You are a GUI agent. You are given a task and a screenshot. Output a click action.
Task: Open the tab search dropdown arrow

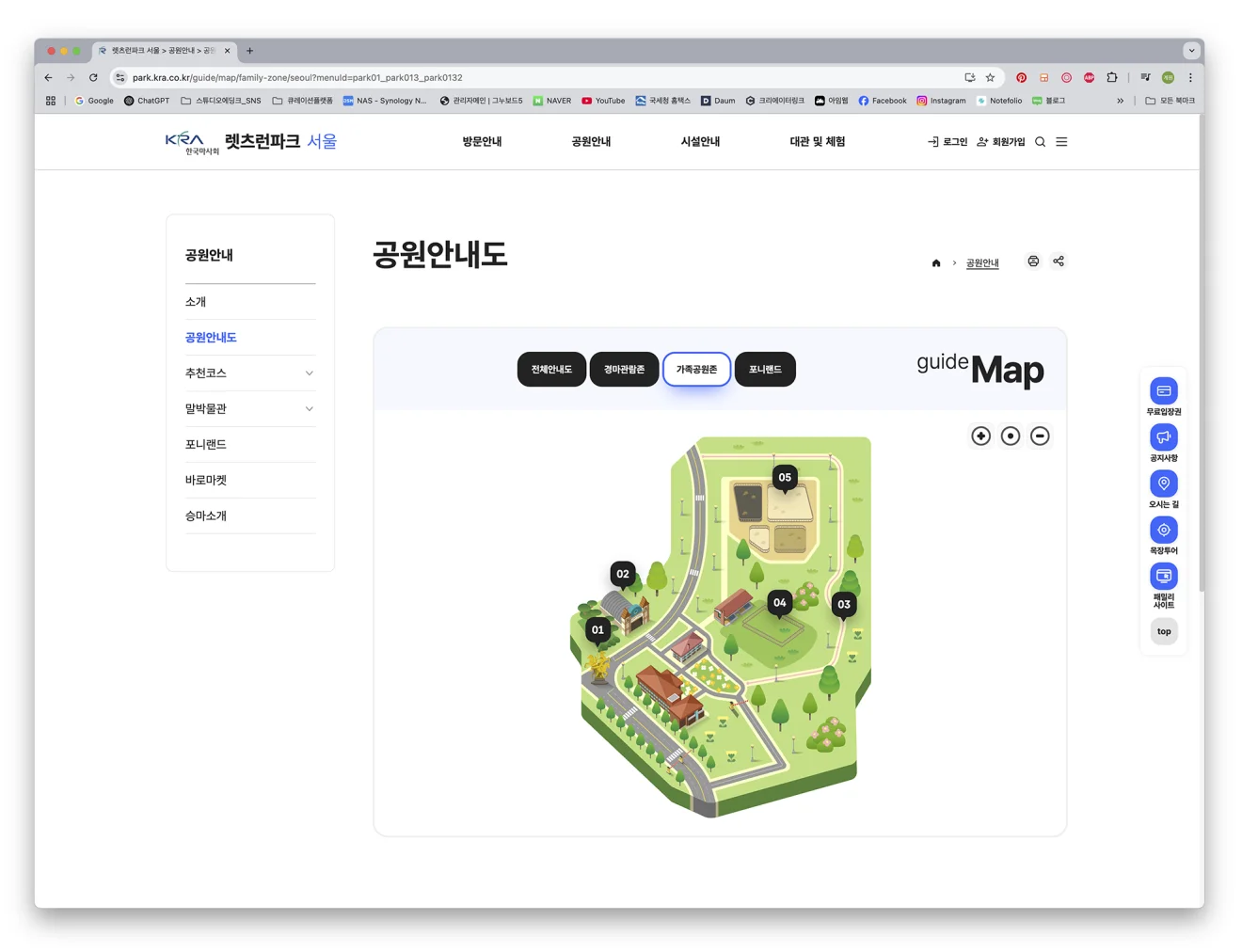click(1191, 51)
